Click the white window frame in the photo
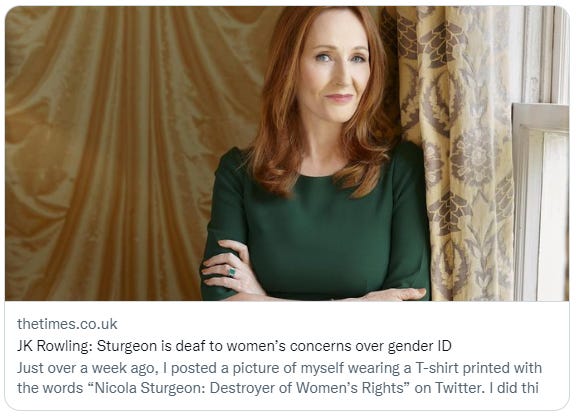Image resolution: width=577 pixels, height=419 pixels. point(541,155)
